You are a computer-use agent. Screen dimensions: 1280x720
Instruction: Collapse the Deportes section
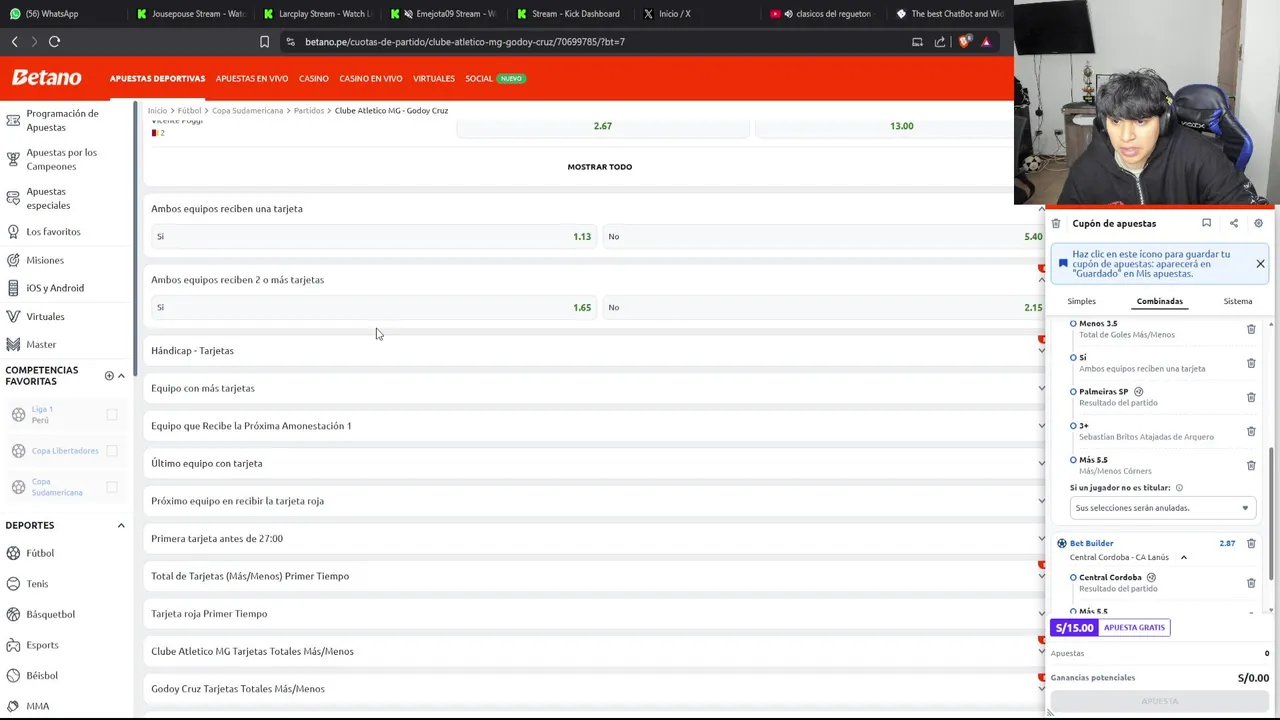click(x=121, y=525)
